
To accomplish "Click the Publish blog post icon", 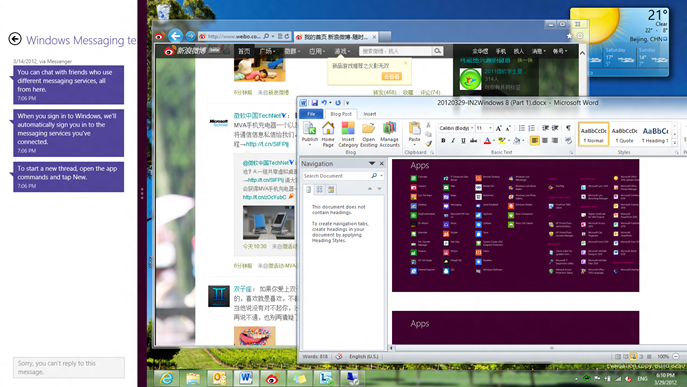I will [x=310, y=134].
